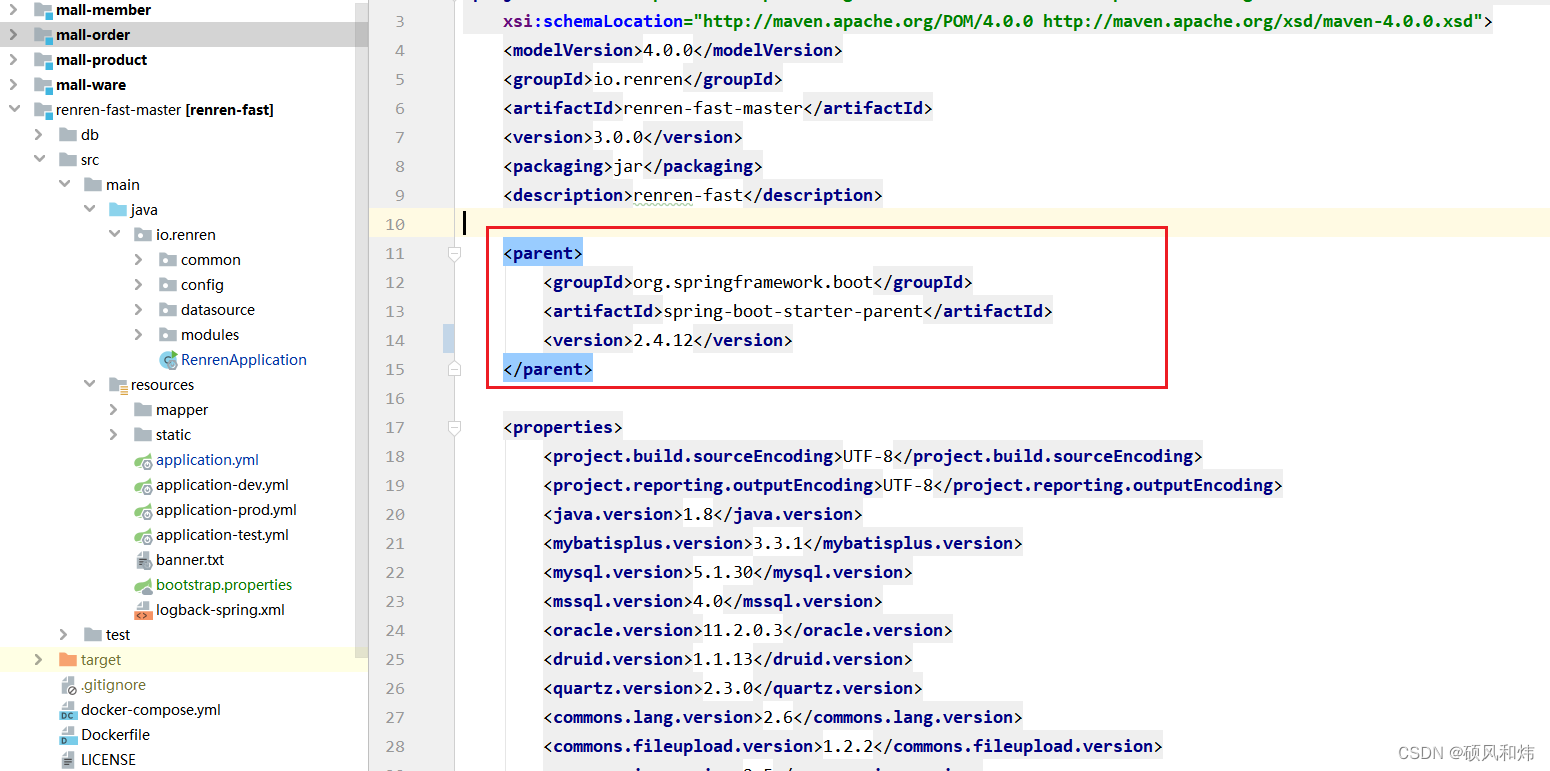Open the RenrenApplication class name
Screen dimensions: 1550x771
pos(244,360)
